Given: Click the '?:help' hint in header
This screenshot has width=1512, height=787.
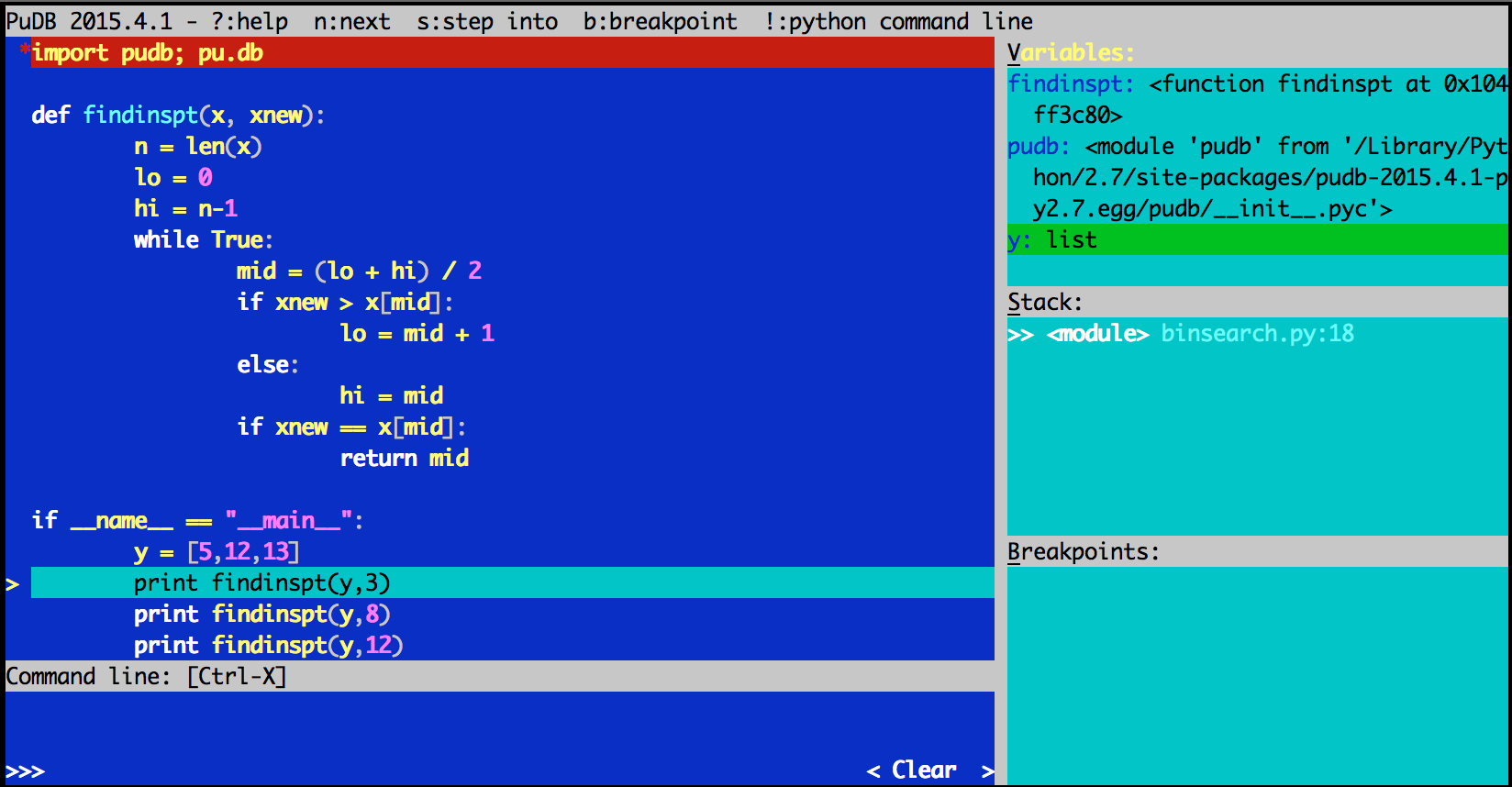Looking at the screenshot, I should pyautogui.click(x=250, y=21).
